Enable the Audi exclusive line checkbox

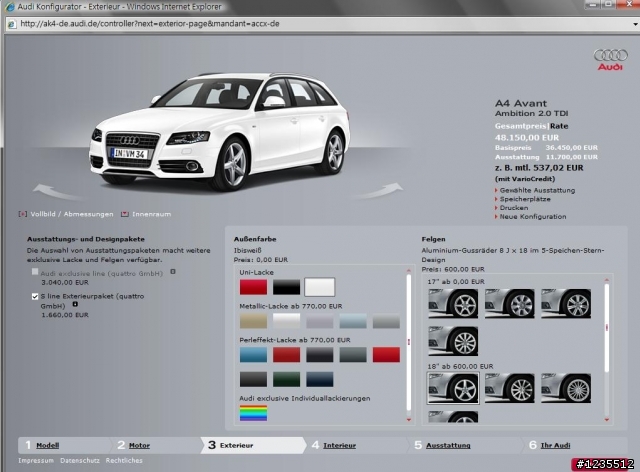pyautogui.click(x=35, y=272)
